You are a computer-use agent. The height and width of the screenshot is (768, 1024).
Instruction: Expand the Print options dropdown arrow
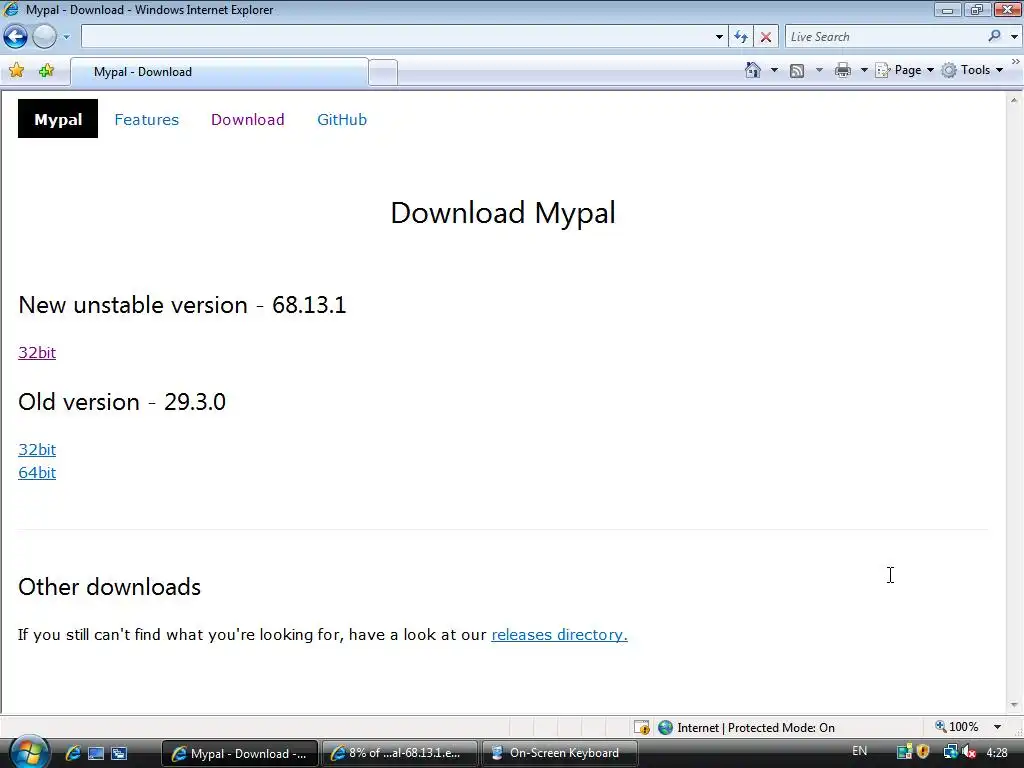[863, 70]
